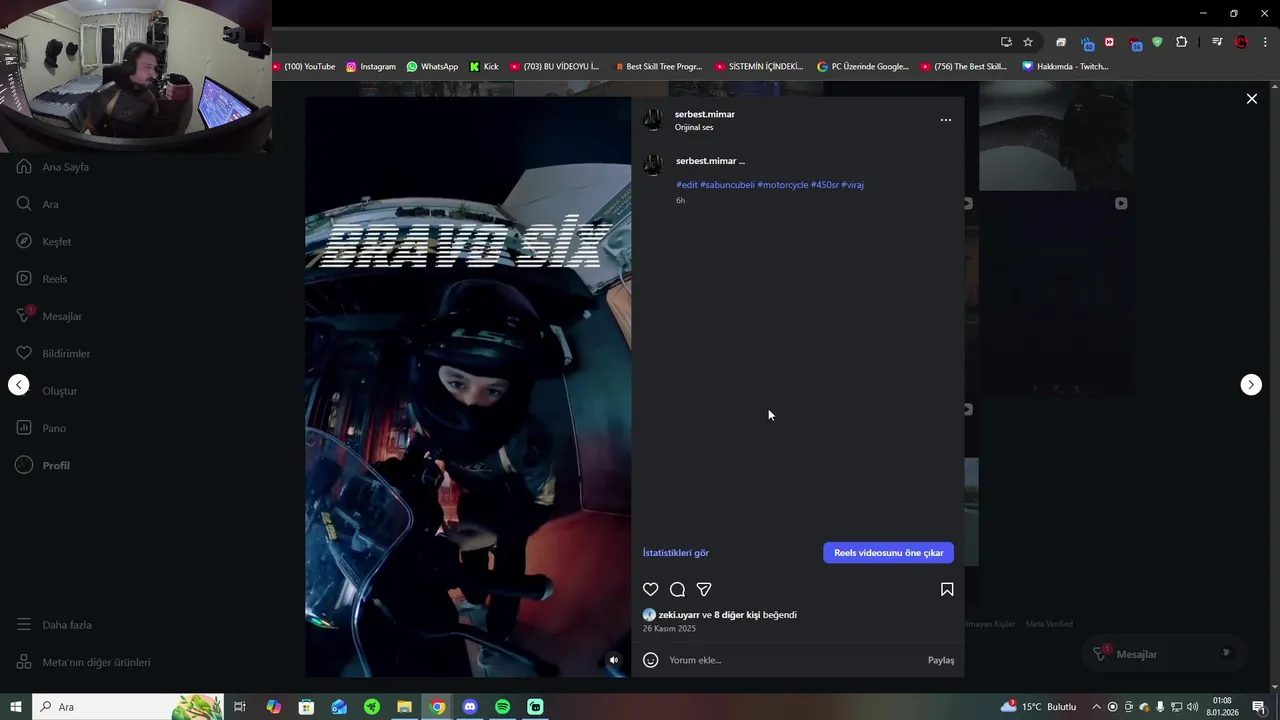Open the volume control in tray

pyautogui.click(x=1193, y=707)
